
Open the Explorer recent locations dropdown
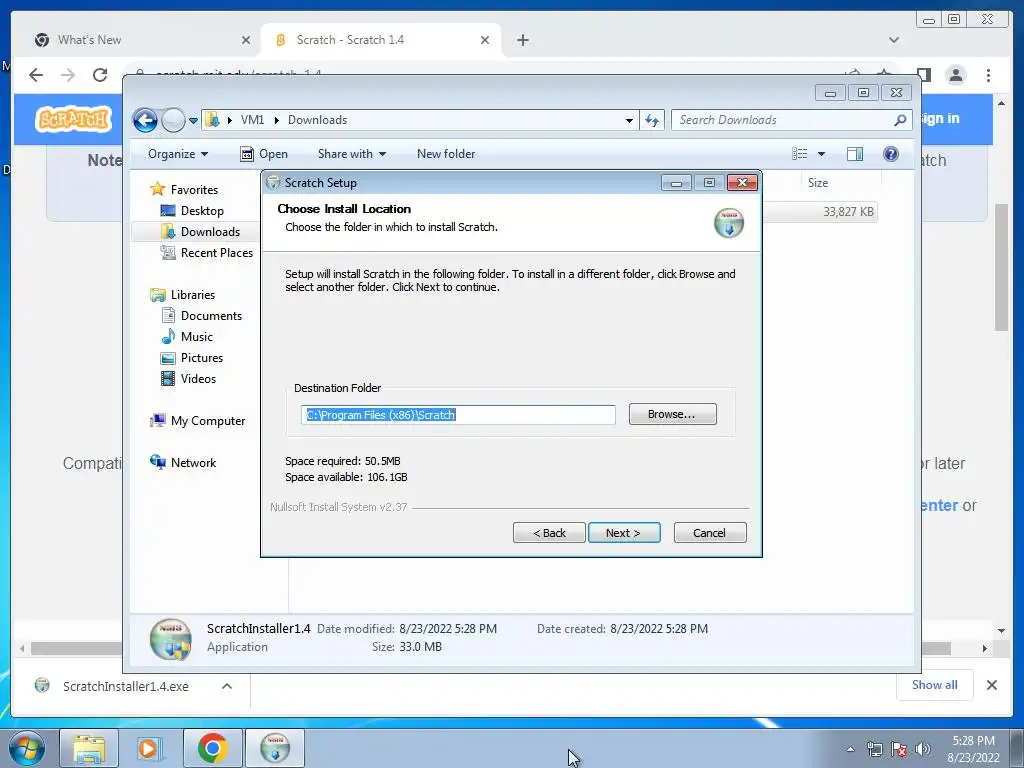[193, 121]
